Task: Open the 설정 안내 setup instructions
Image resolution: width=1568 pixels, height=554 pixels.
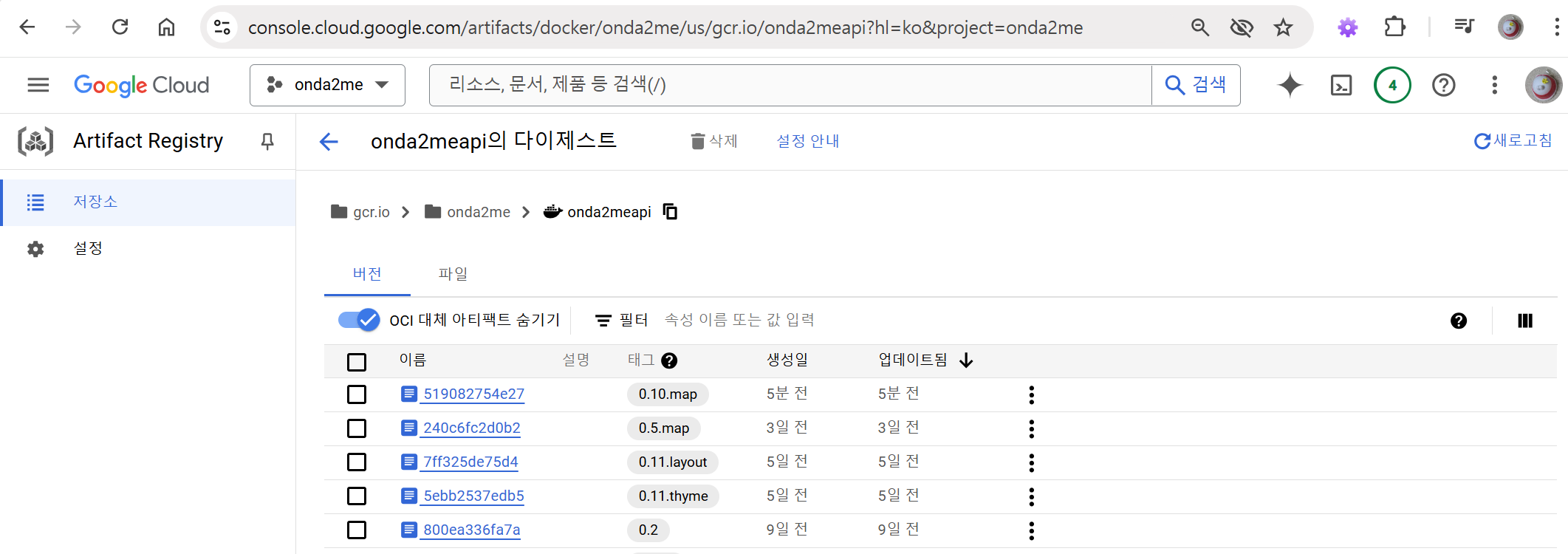Action: coord(808,141)
